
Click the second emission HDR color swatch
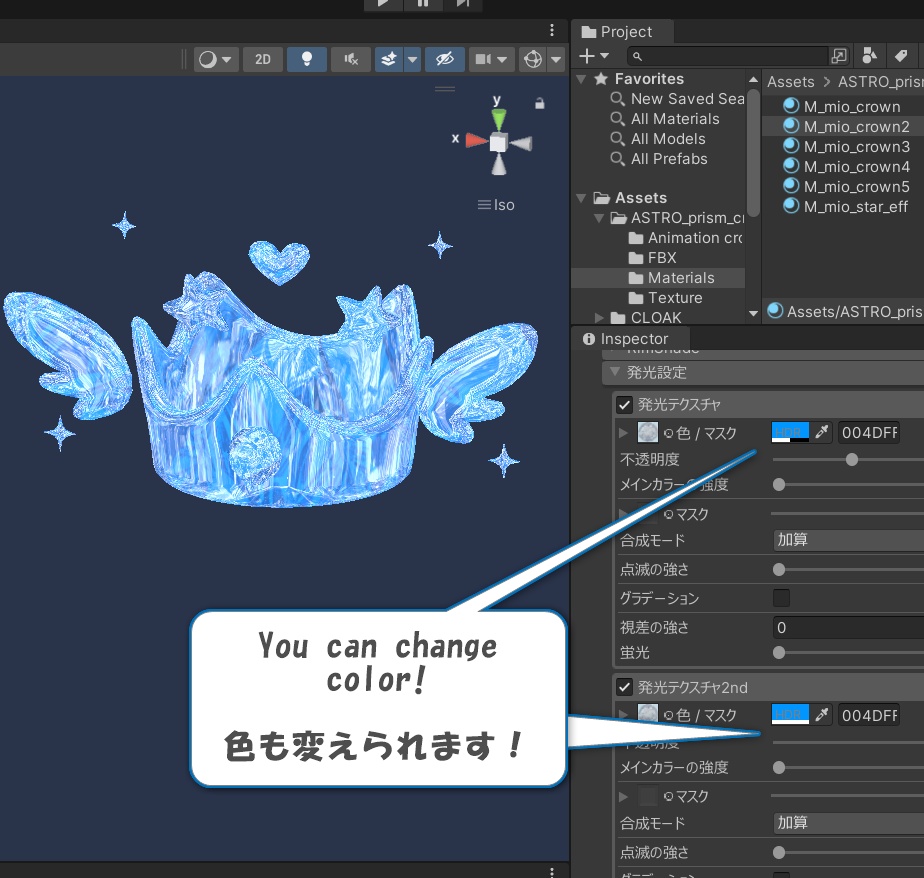[x=790, y=715]
